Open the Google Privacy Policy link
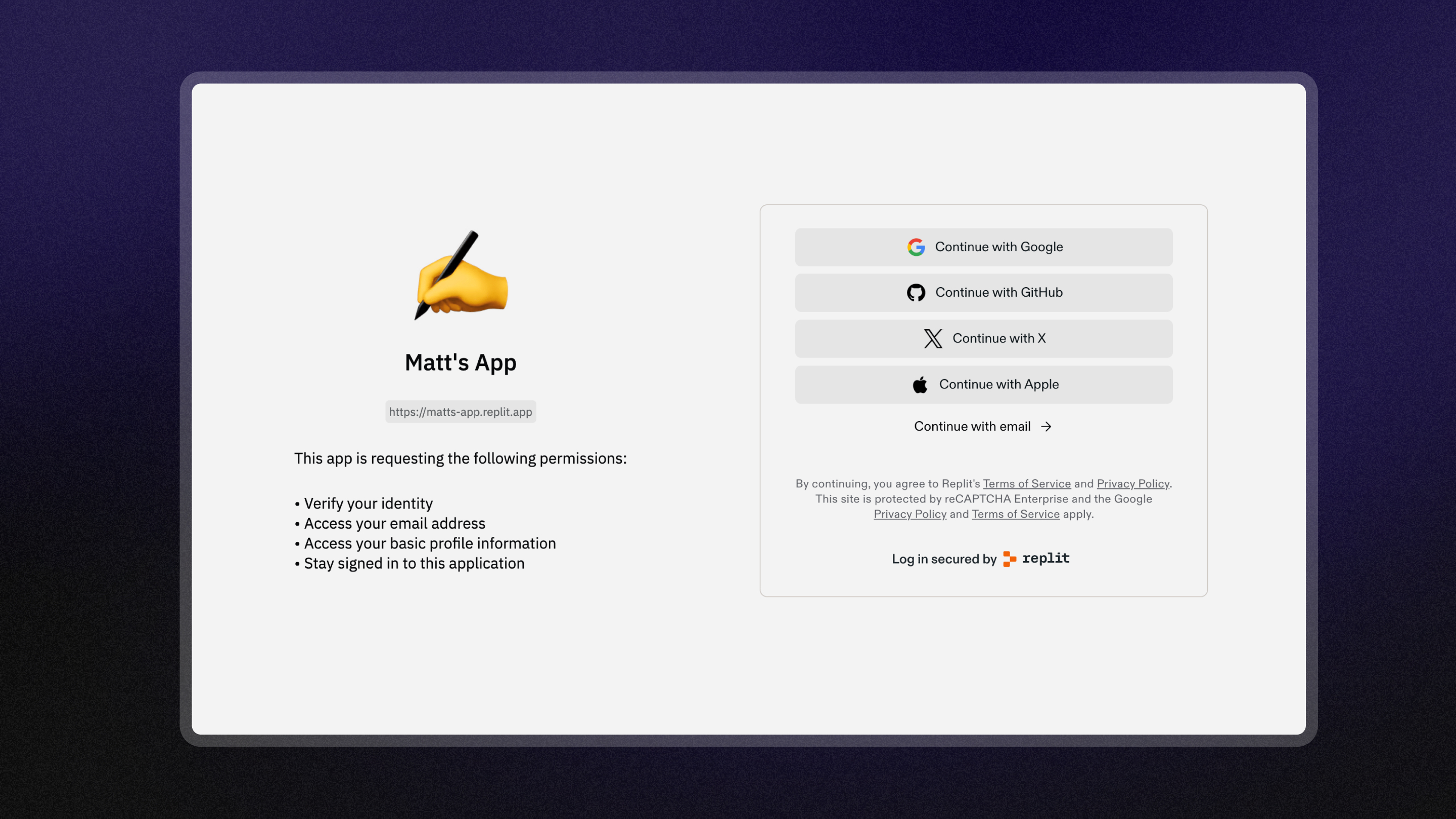Image resolution: width=1456 pixels, height=819 pixels. coord(909,514)
